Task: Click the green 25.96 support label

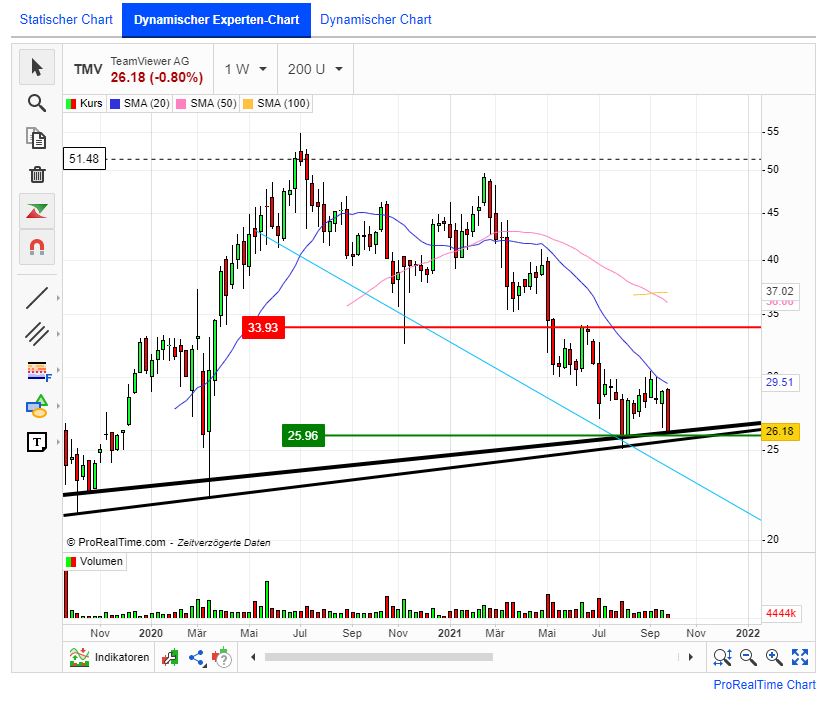Action: coord(303,436)
